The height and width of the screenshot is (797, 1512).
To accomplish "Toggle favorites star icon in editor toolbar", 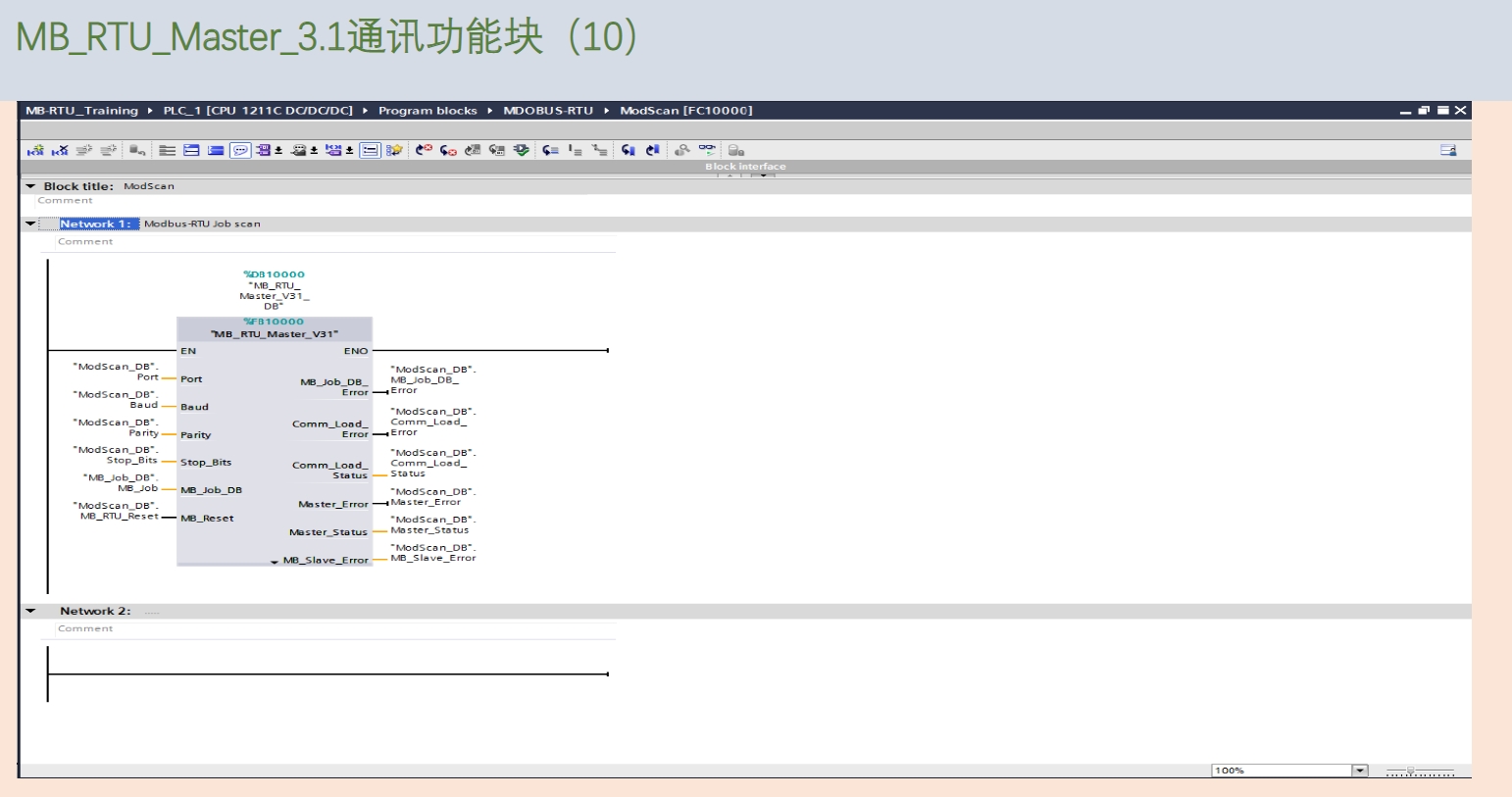I will click(394, 150).
